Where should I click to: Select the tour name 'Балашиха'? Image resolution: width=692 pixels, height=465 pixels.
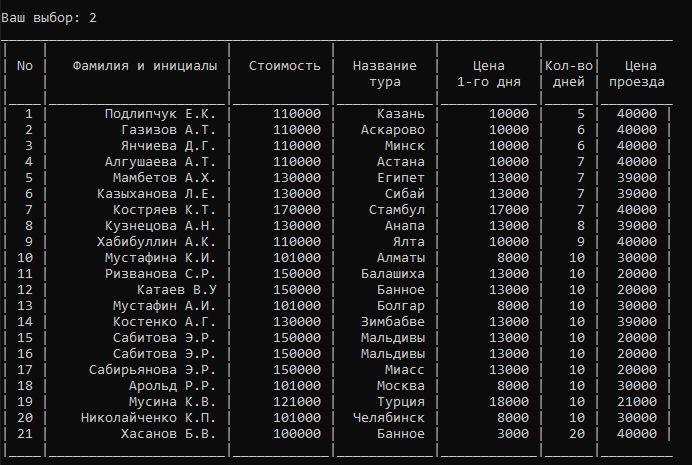(x=393, y=274)
